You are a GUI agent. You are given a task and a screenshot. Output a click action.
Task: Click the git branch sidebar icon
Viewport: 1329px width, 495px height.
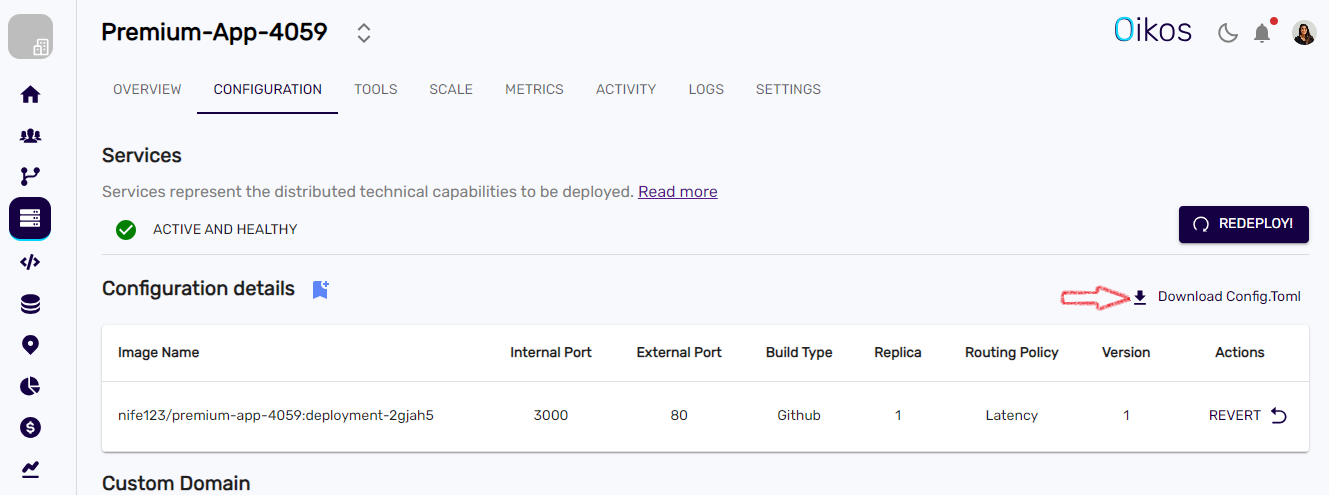(x=30, y=177)
